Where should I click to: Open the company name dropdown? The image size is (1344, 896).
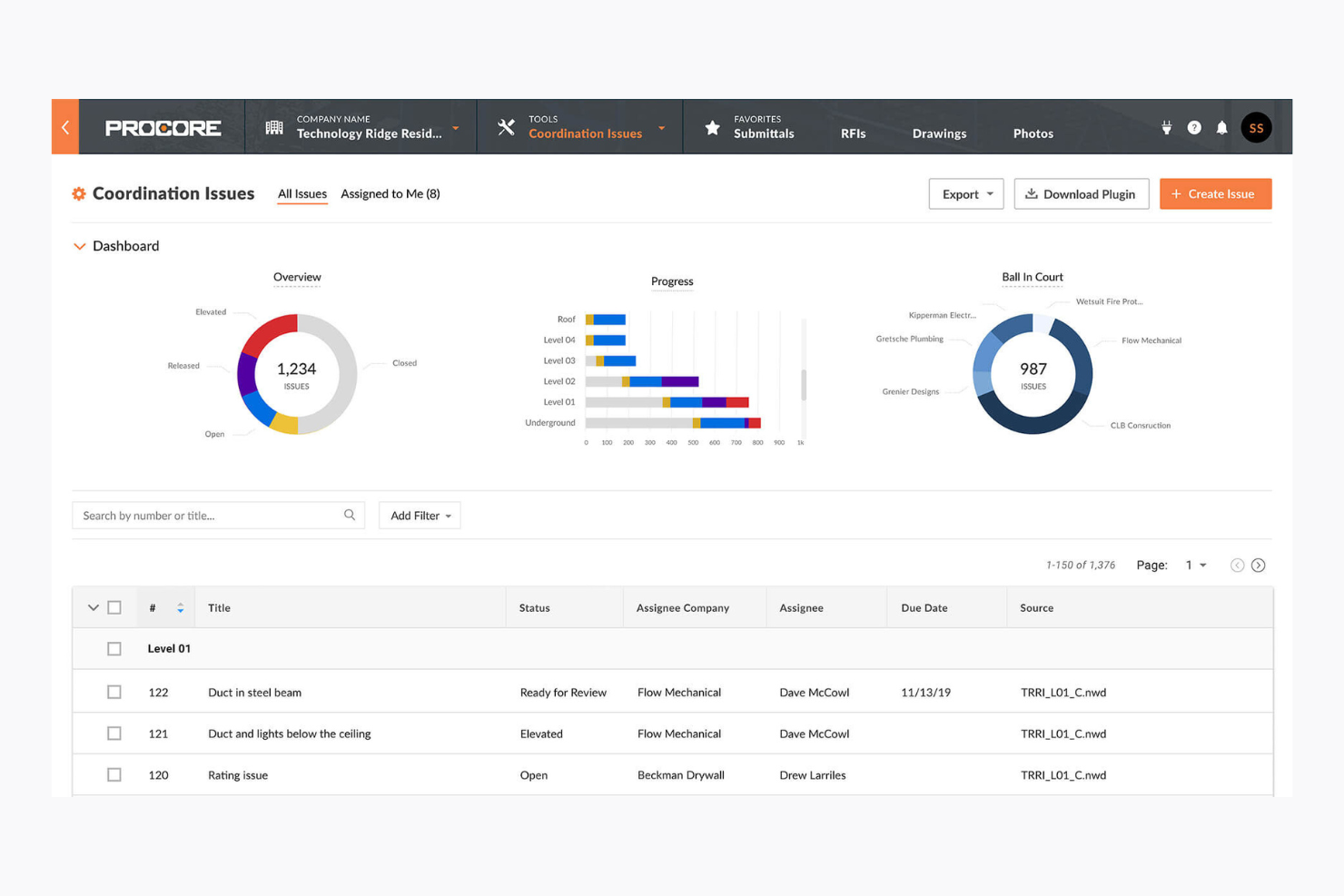(x=455, y=128)
